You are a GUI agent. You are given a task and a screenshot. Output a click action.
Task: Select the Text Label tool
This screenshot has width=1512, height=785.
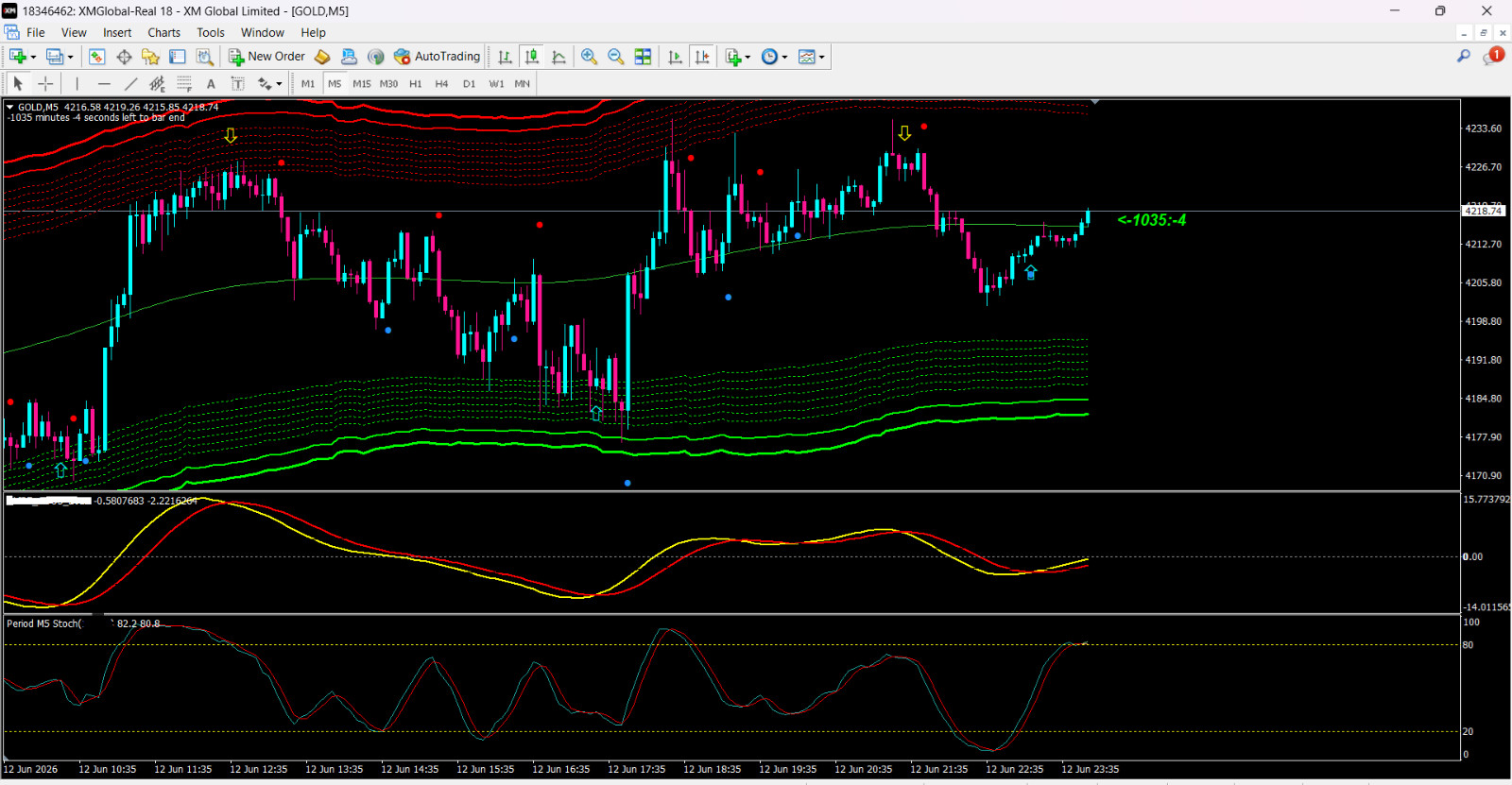coord(238,84)
